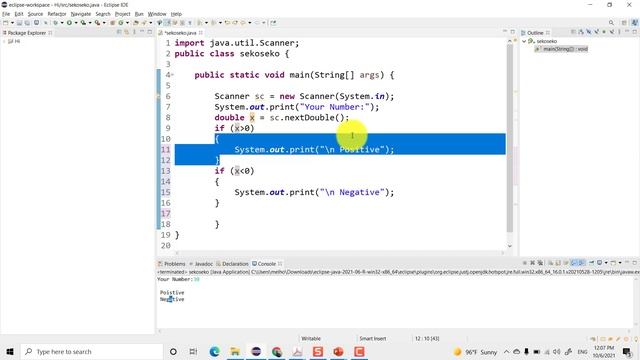This screenshot has height=360, width=640.
Task: Click the Search magnifier icon at top right
Action: pos(611,22)
